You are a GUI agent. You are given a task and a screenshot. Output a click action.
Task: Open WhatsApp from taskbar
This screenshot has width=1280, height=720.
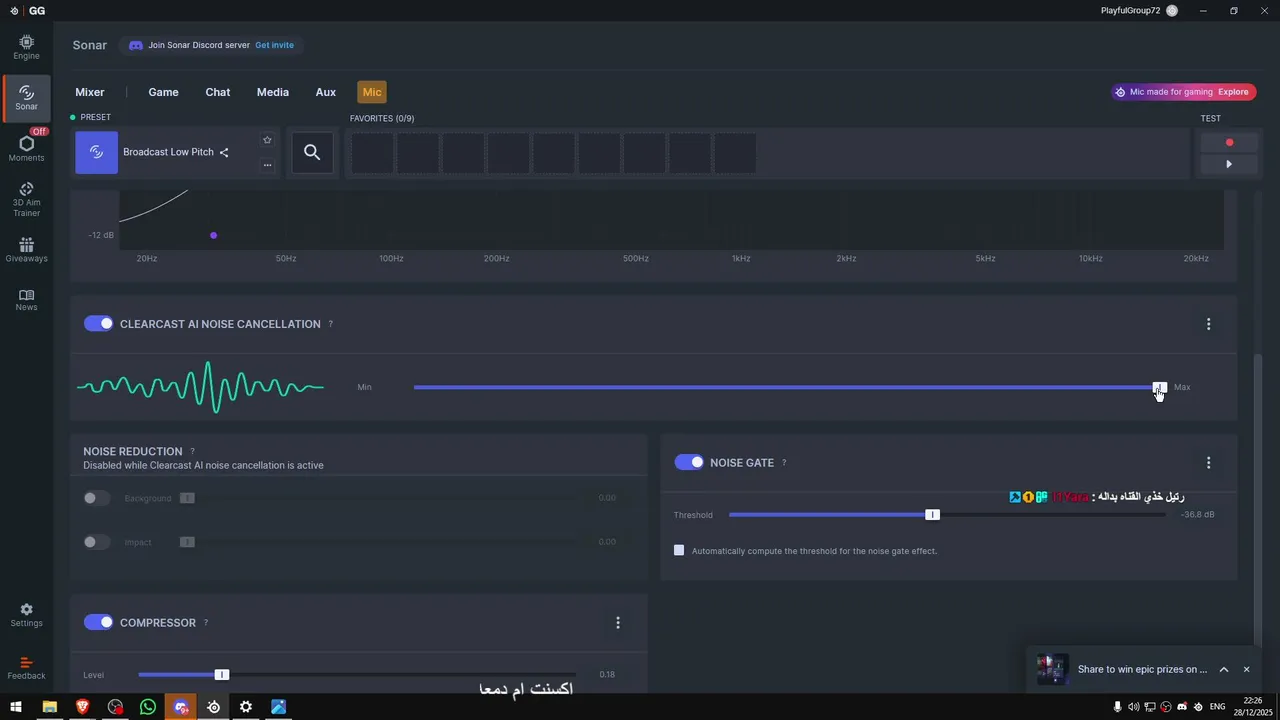pos(148,707)
